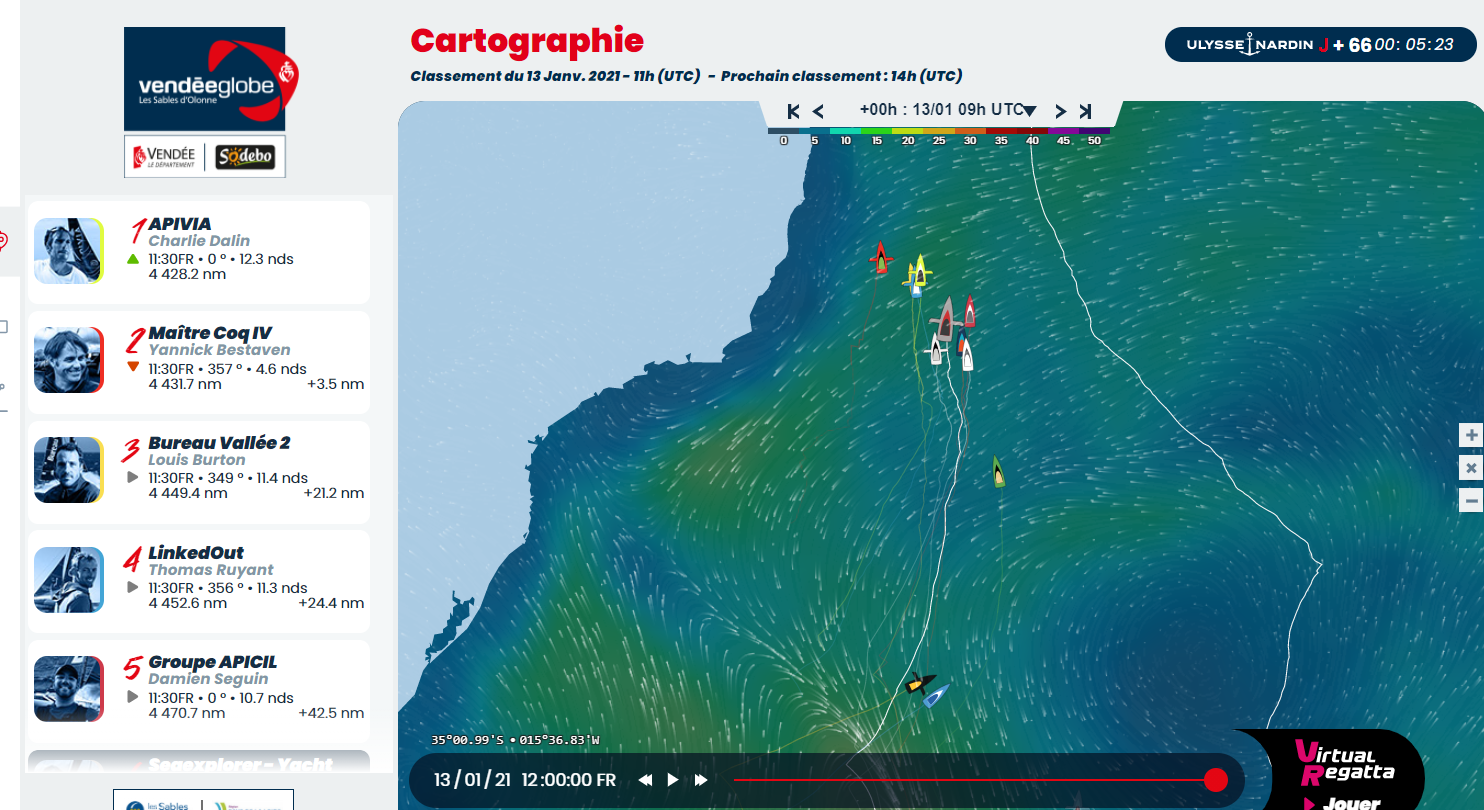
Task: Click the middle of the red timeline track
Action: click(975, 780)
